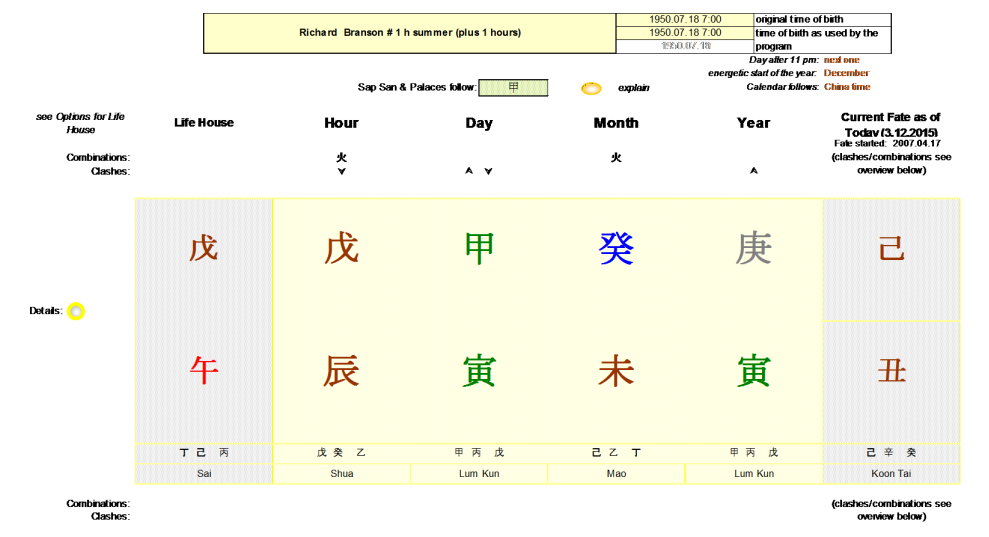
Task: Select the 'Lum Kun' cell under Year
Action: [754, 473]
